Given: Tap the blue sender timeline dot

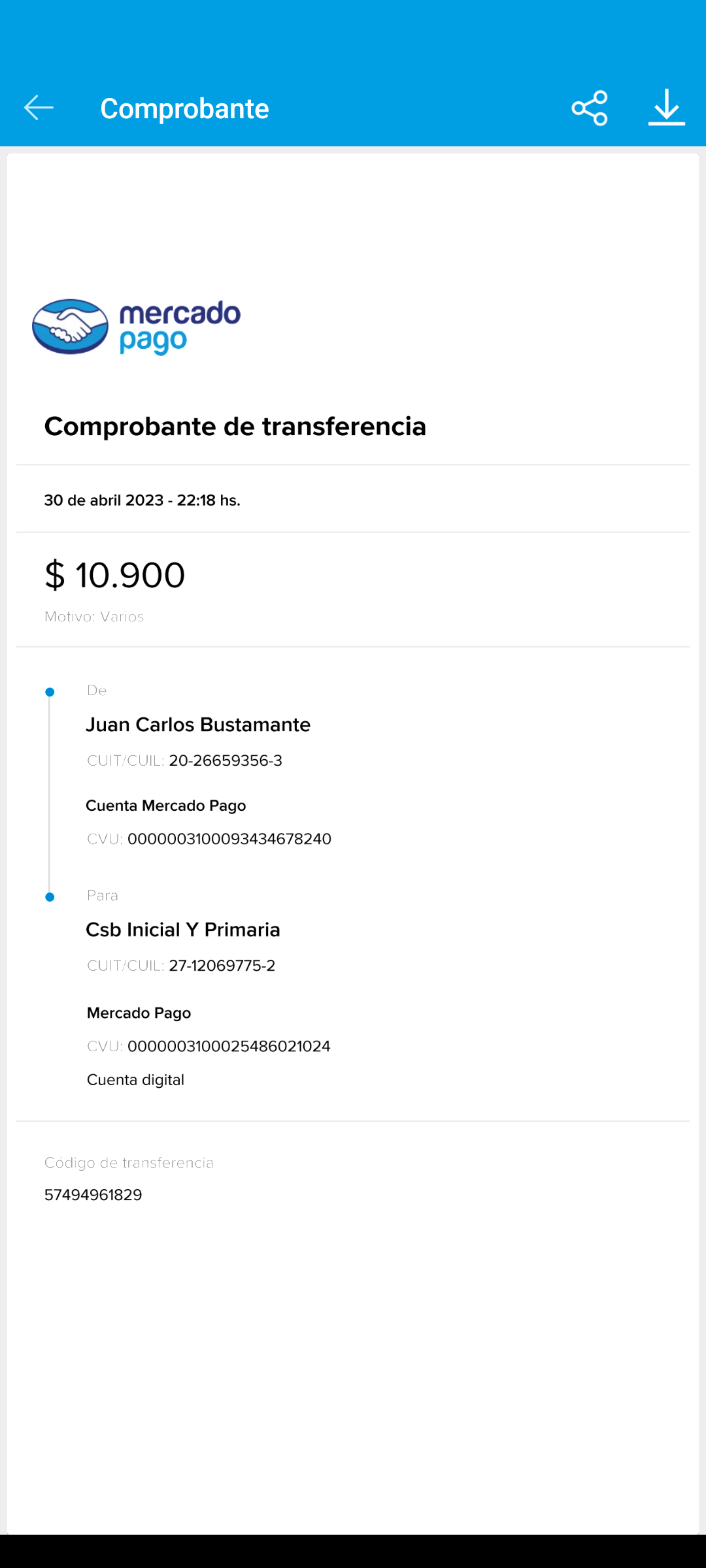Looking at the screenshot, I should [50, 692].
